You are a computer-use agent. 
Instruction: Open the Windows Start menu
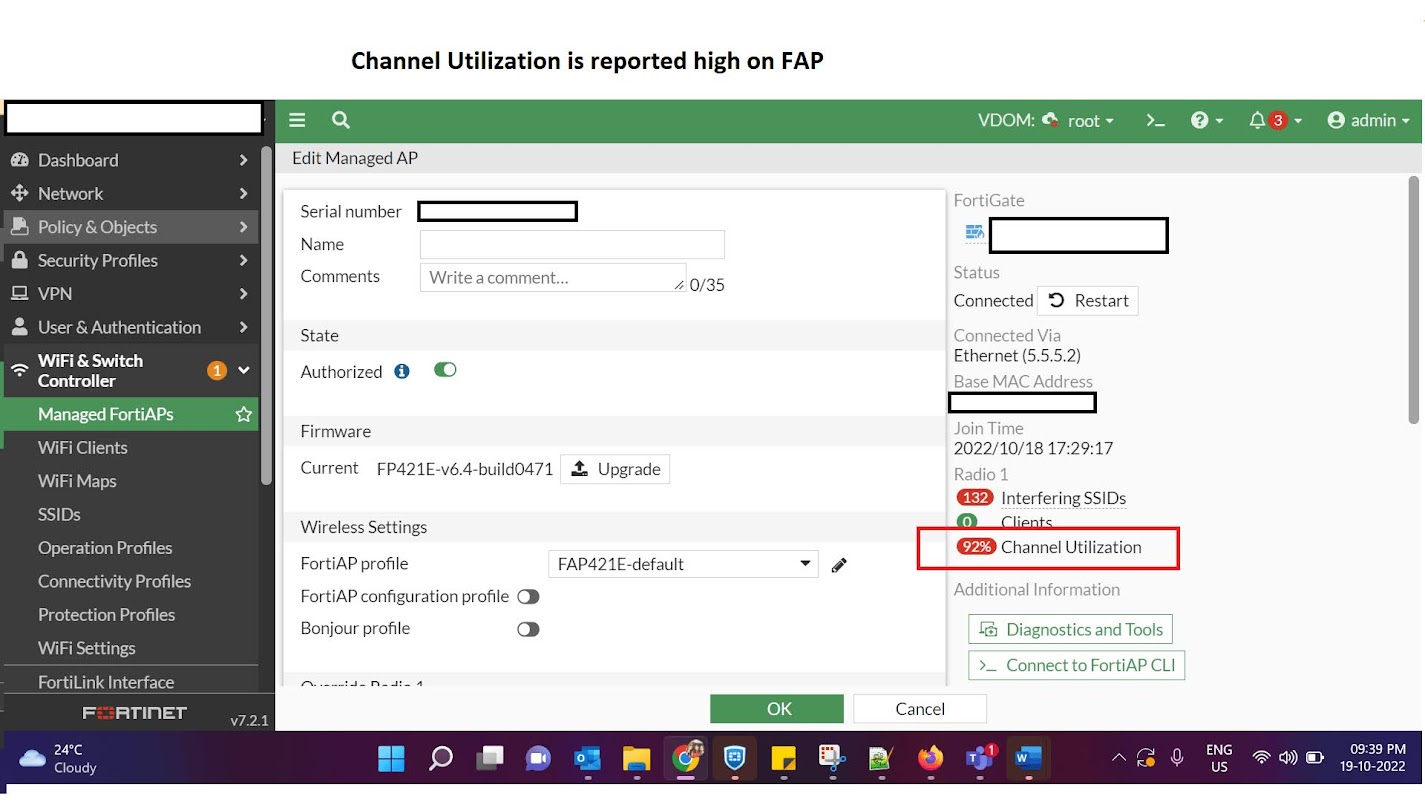click(392, 759)
